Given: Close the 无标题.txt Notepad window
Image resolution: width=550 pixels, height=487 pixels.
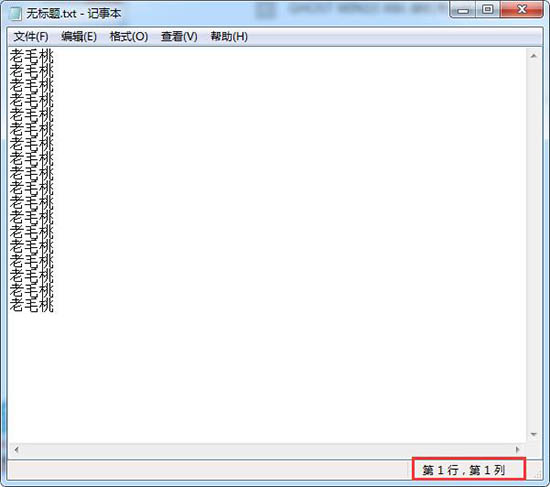Looking at the screenshot, I should (522, 10).
